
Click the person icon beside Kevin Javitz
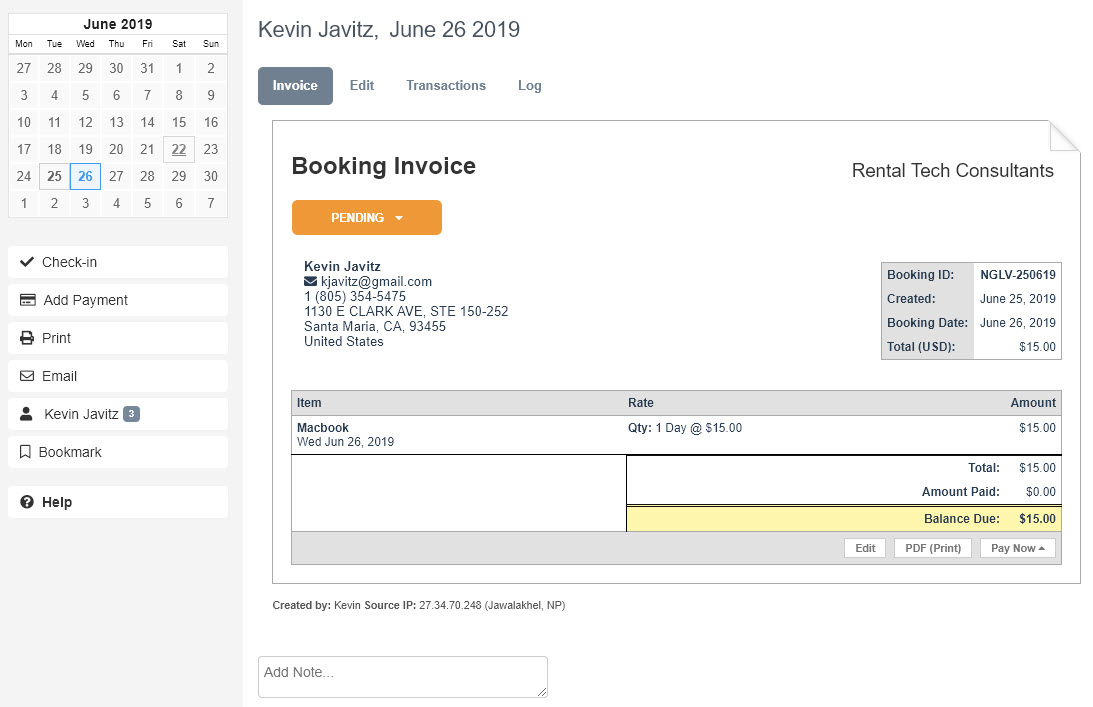pos(26,414)
